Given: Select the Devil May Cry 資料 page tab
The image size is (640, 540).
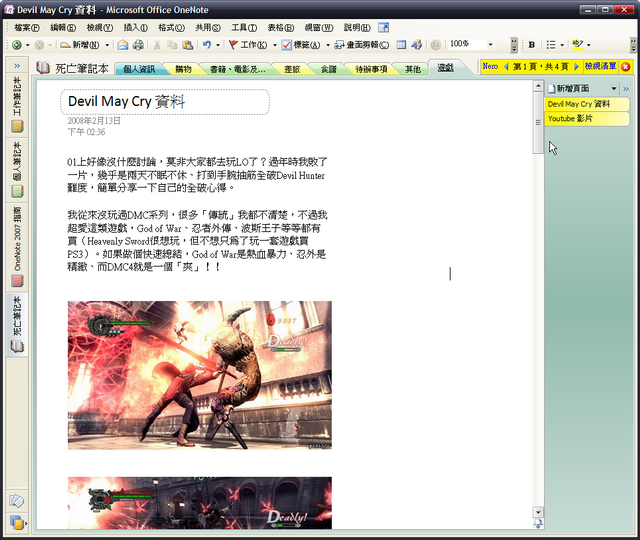Looking at the screenshot, I should [587, 104].
